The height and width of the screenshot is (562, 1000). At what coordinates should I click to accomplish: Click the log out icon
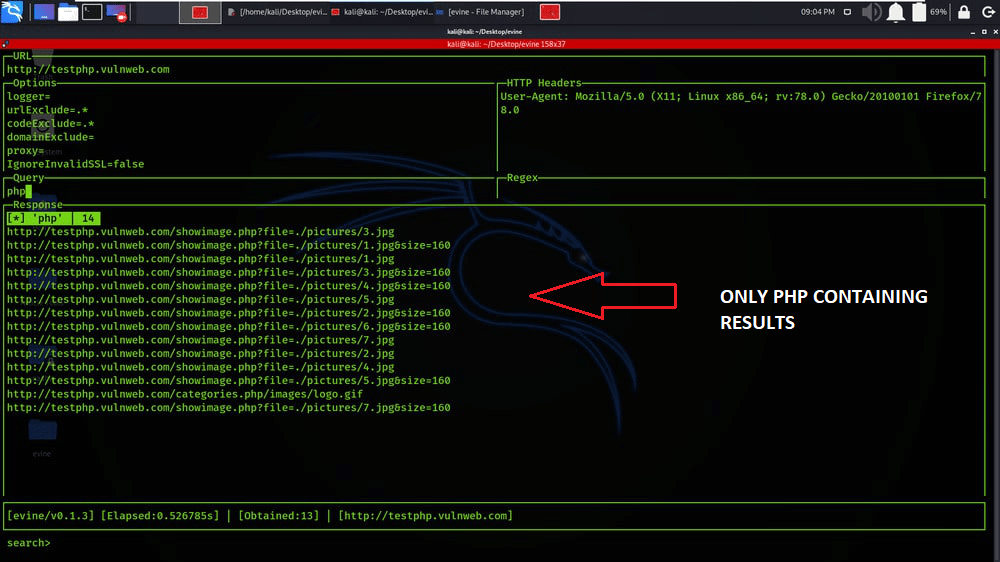coord(988,12)
